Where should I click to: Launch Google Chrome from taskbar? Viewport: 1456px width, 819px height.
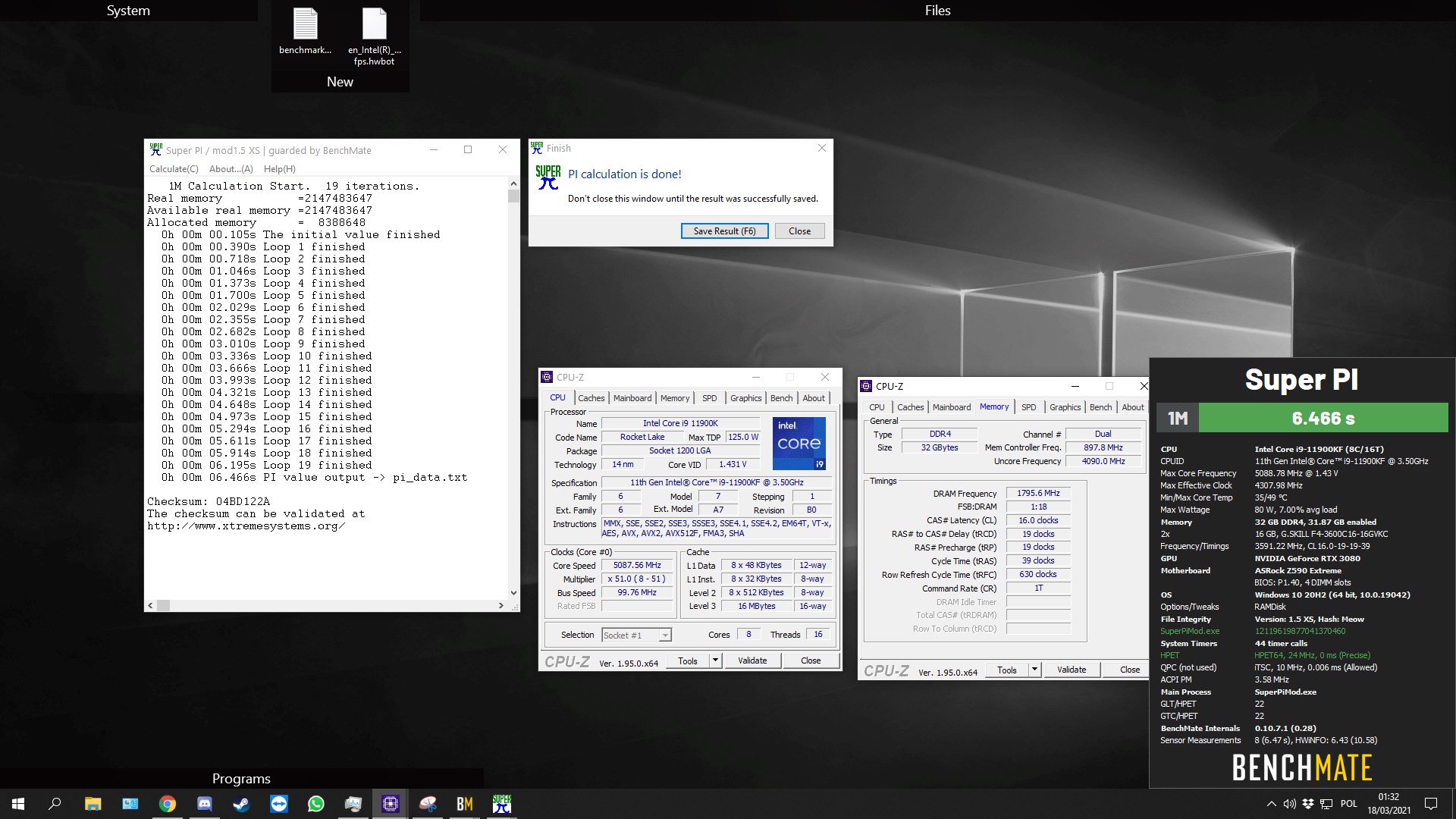(167, 804)
